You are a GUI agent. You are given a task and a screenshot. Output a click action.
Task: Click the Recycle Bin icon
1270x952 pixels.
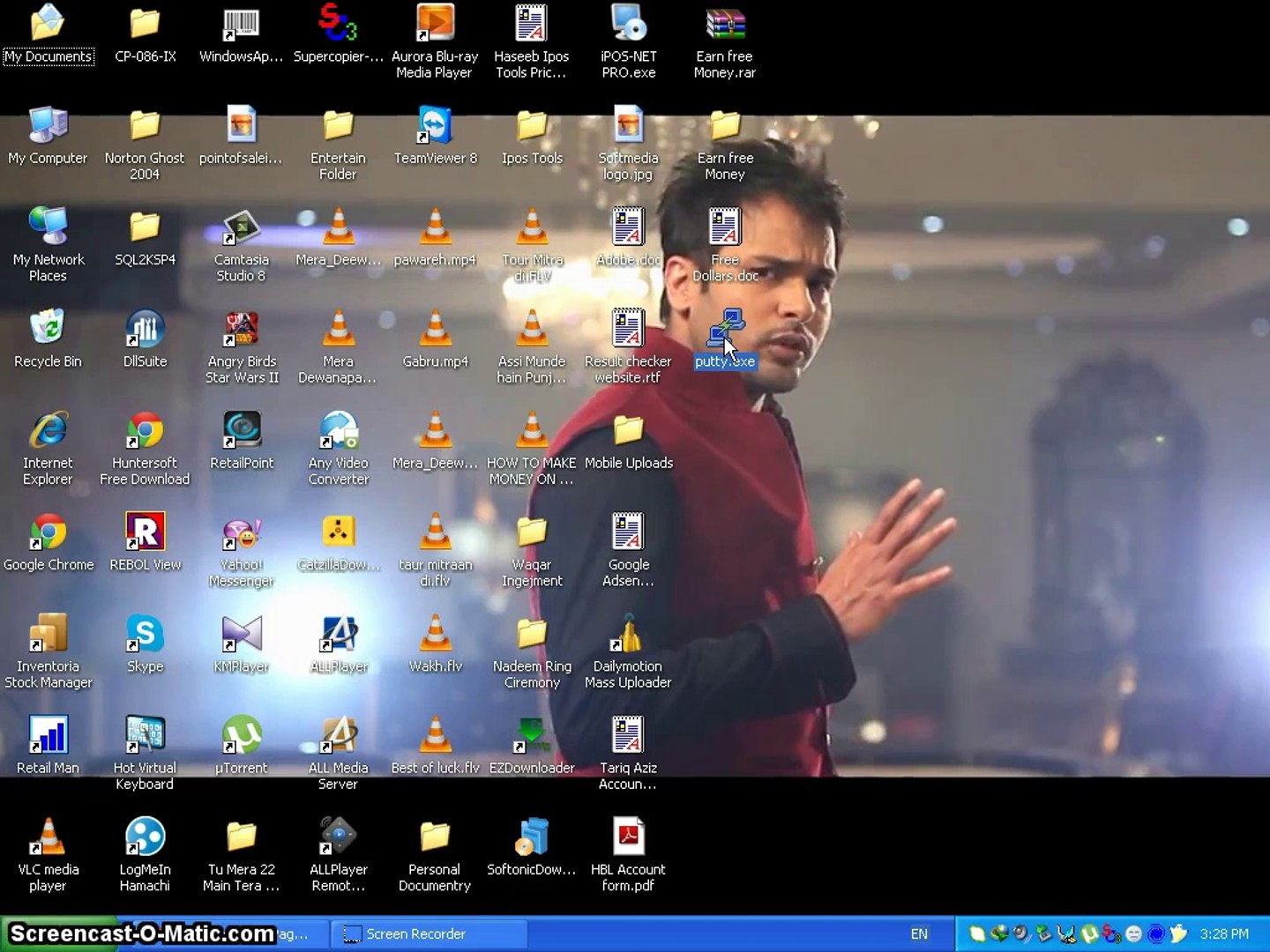48,330
